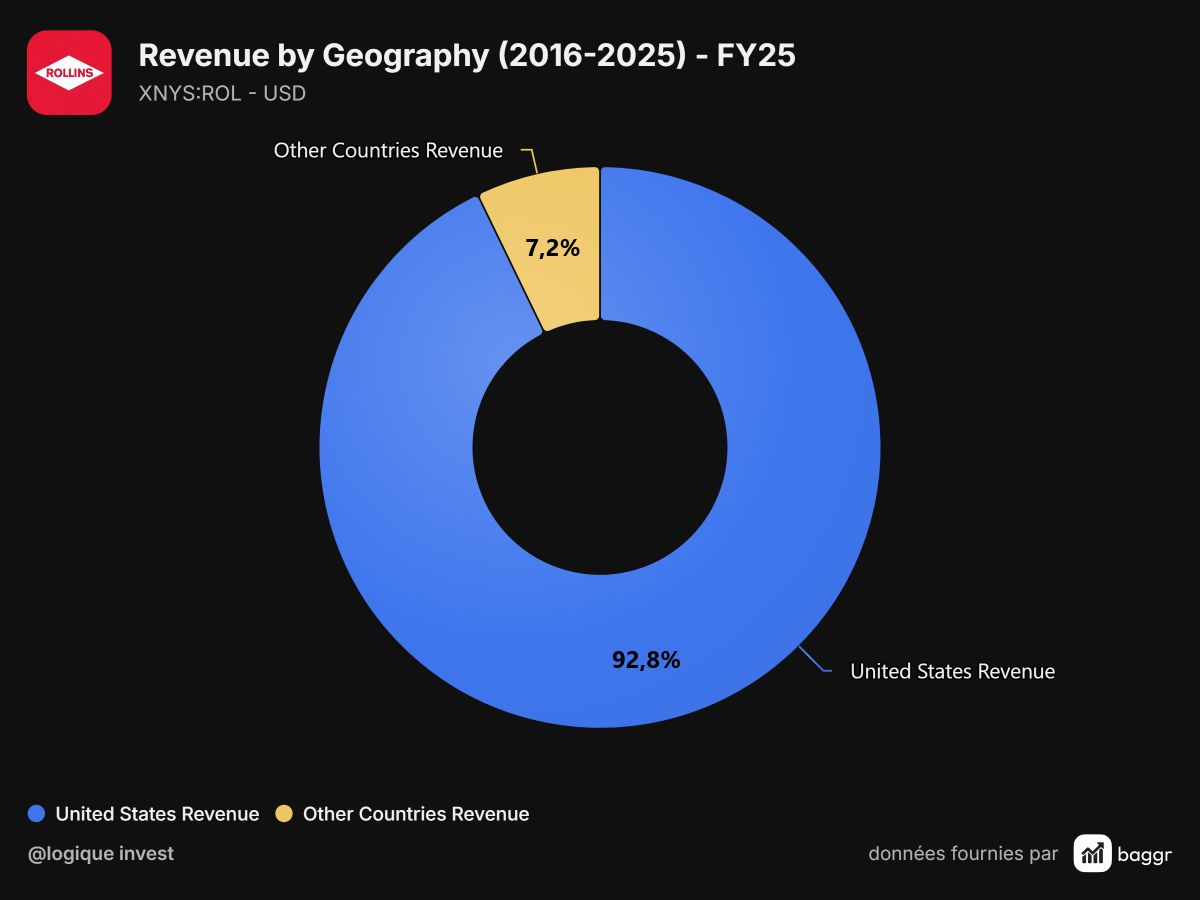Screen dimensions: 1200x900
Task: Click the United States Revenue callout label
Action: [x=952, y=672]
